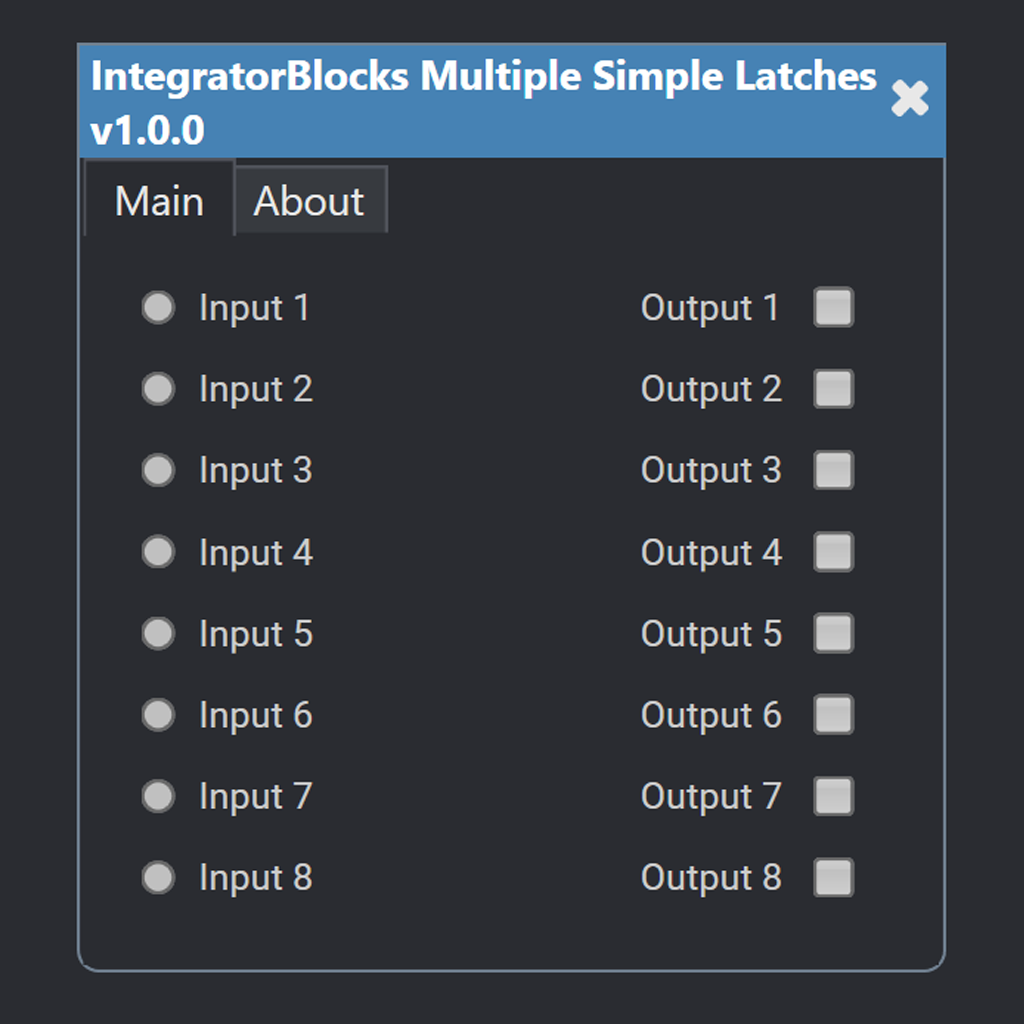Check the Output 3 box
Screen dimensions: 1024x1024
(x=833, y=470)
